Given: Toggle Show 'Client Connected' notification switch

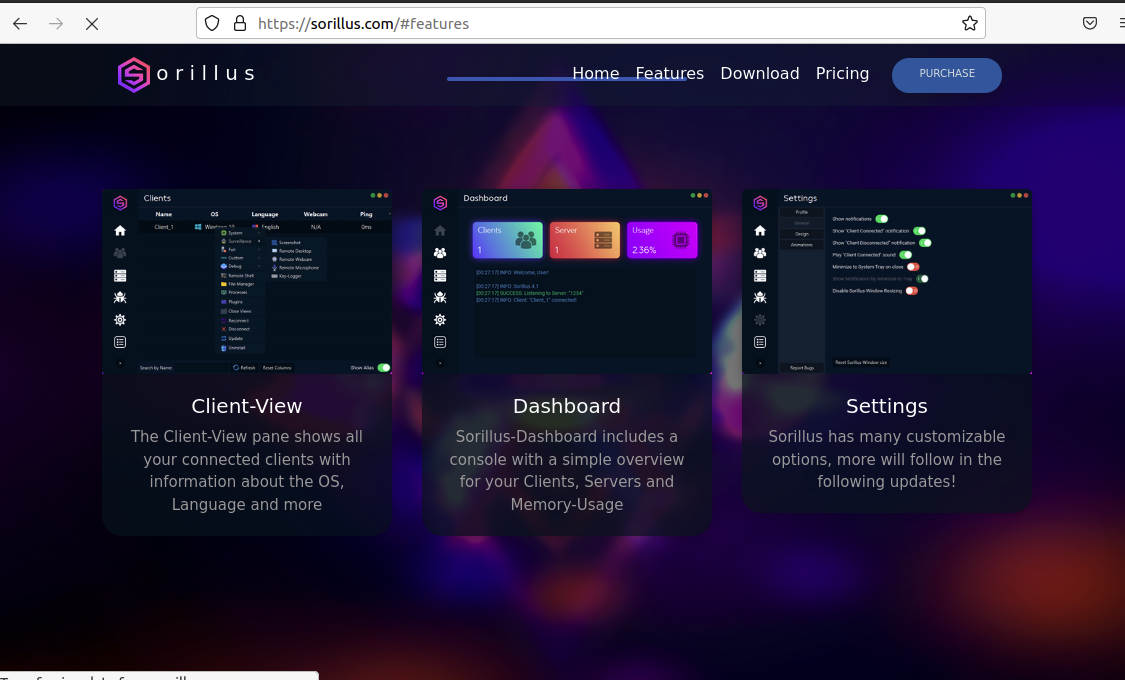Looking at the screenshot, I should pyautogui.click(x=919, y=231).
